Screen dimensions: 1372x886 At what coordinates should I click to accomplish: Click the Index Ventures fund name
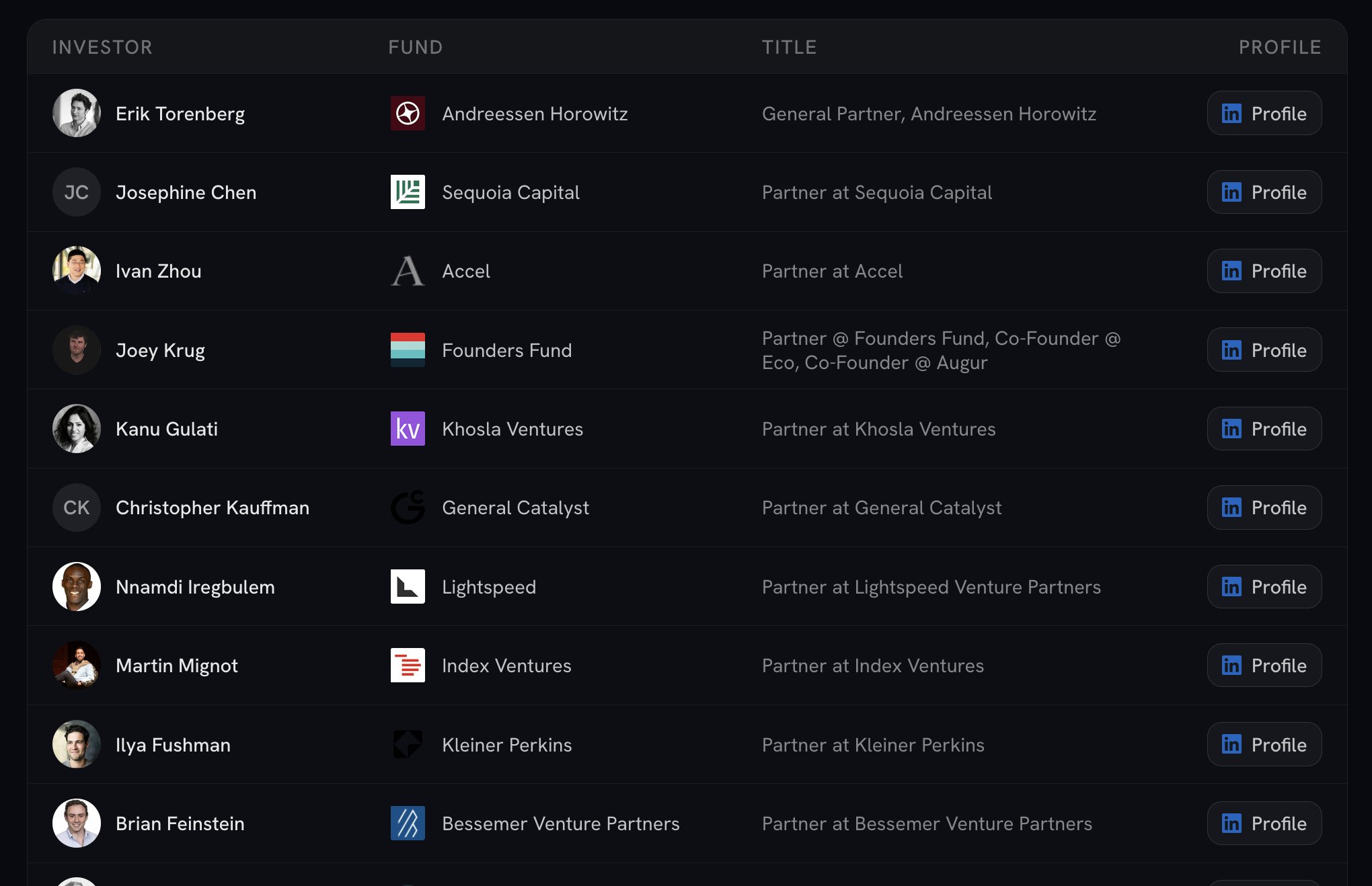point(506,666)
